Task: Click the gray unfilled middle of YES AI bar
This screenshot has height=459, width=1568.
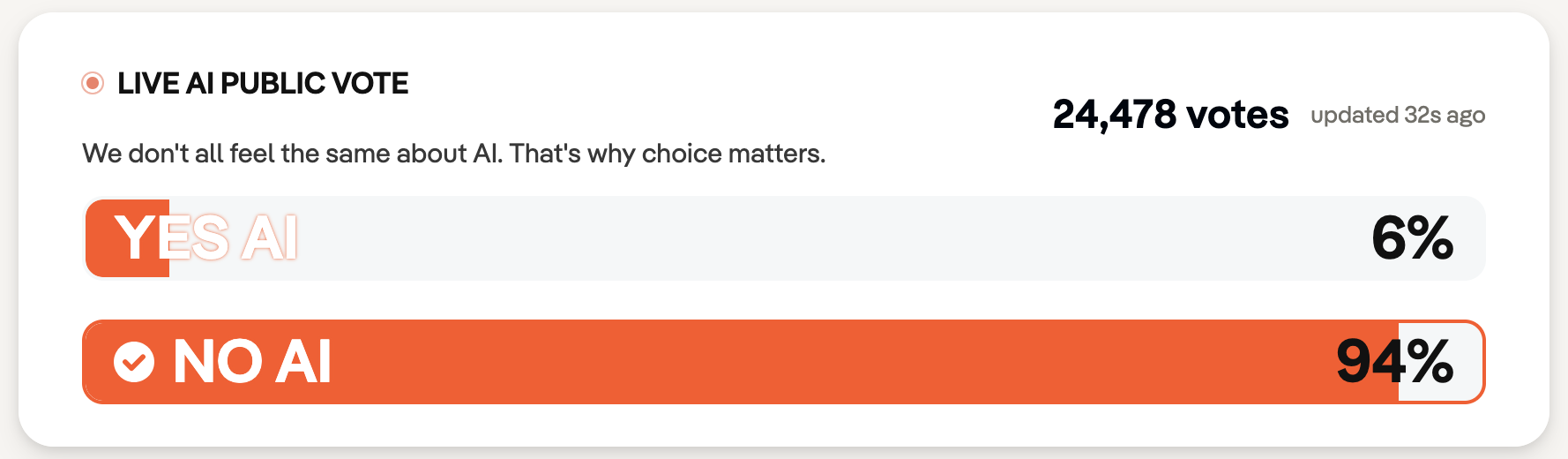Action: [785, 238]
